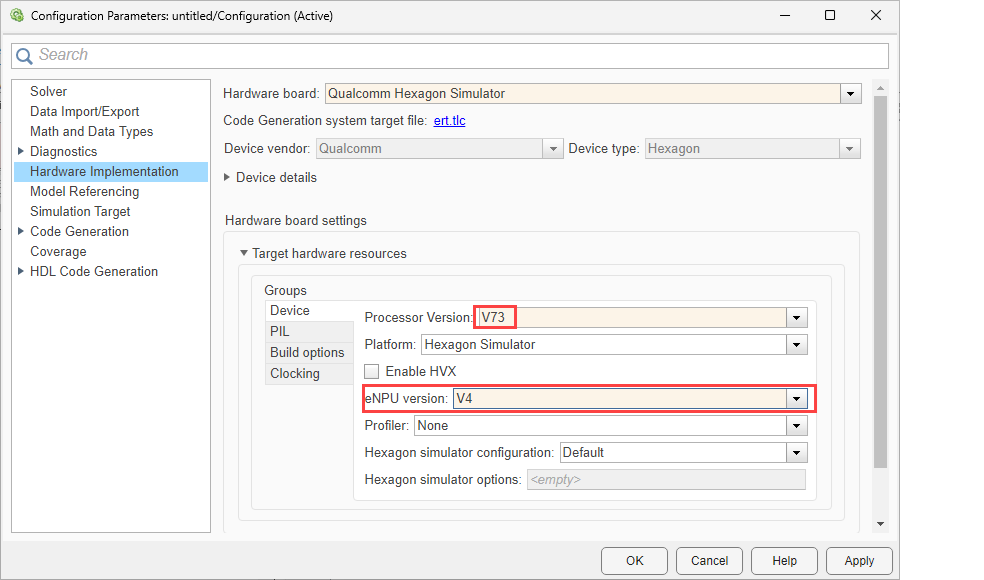Expand the Device details section

pyautogui.click(x=227, y=178)
